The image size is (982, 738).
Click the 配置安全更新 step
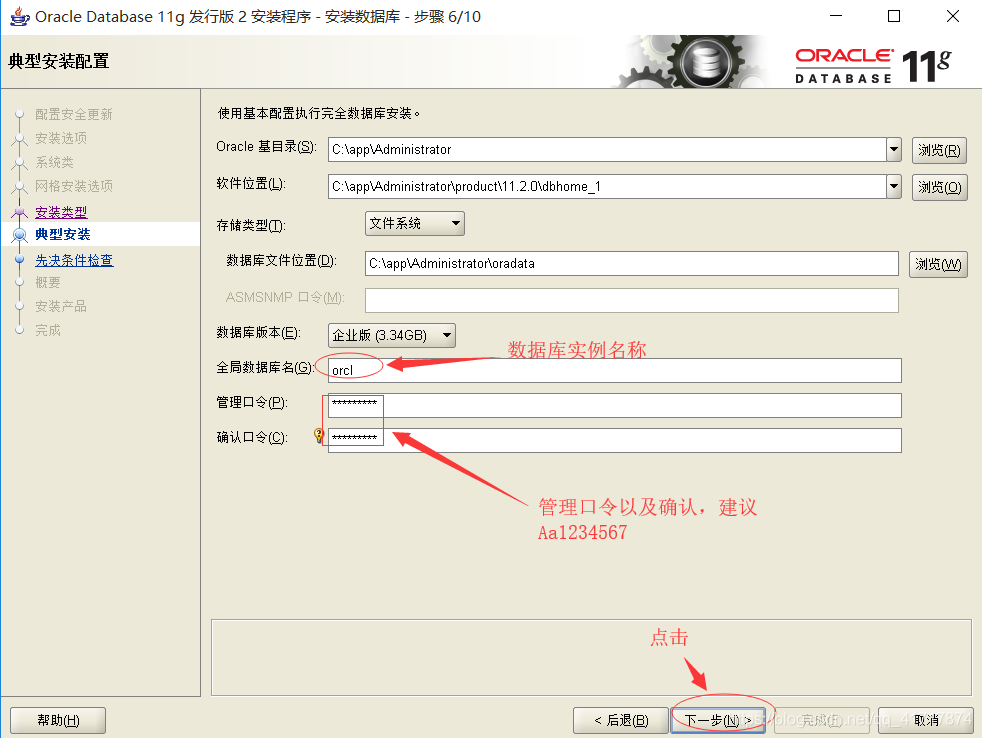[x=73, y=114]
